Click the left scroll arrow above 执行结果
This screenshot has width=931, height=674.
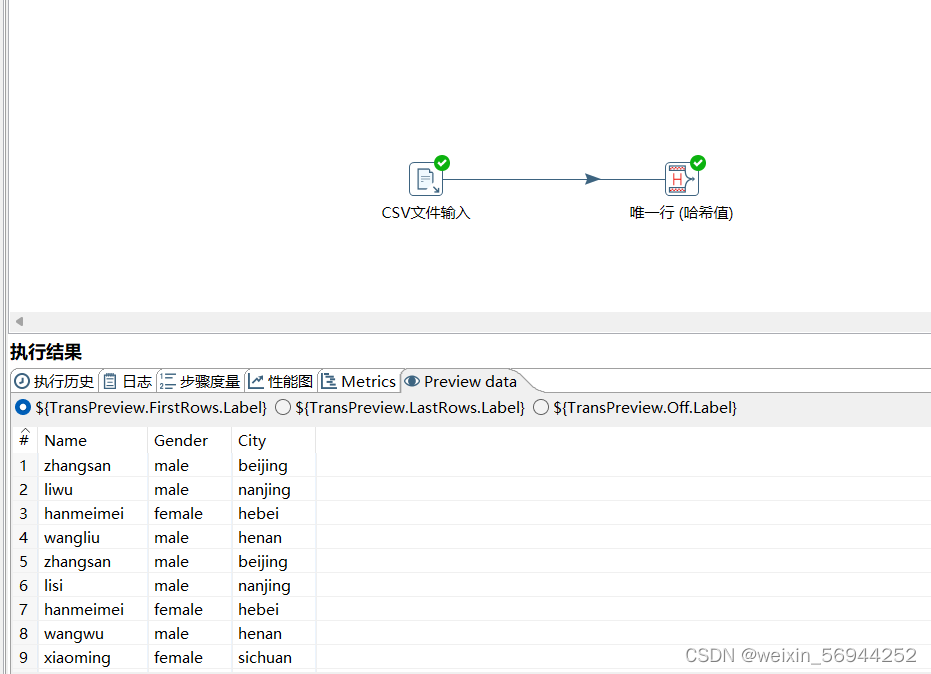tap(18, 321)
